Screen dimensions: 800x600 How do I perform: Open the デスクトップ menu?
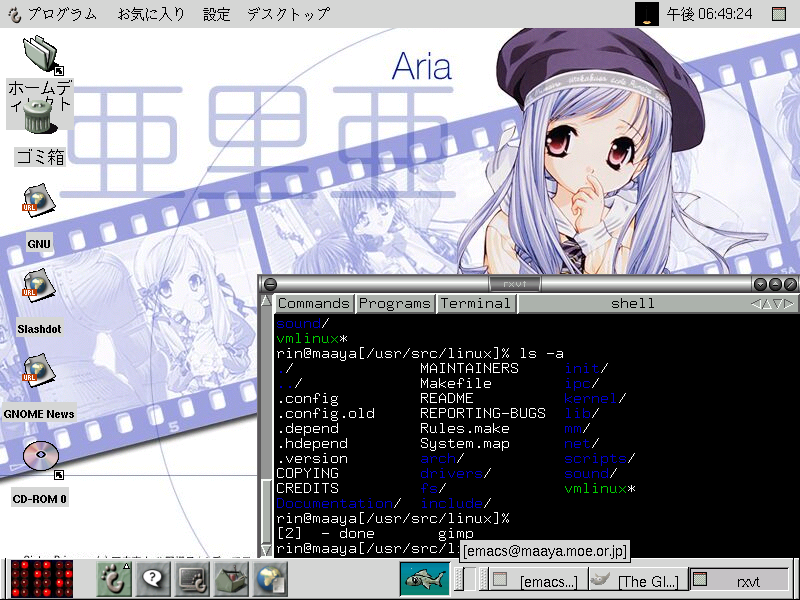click(288, 14)
